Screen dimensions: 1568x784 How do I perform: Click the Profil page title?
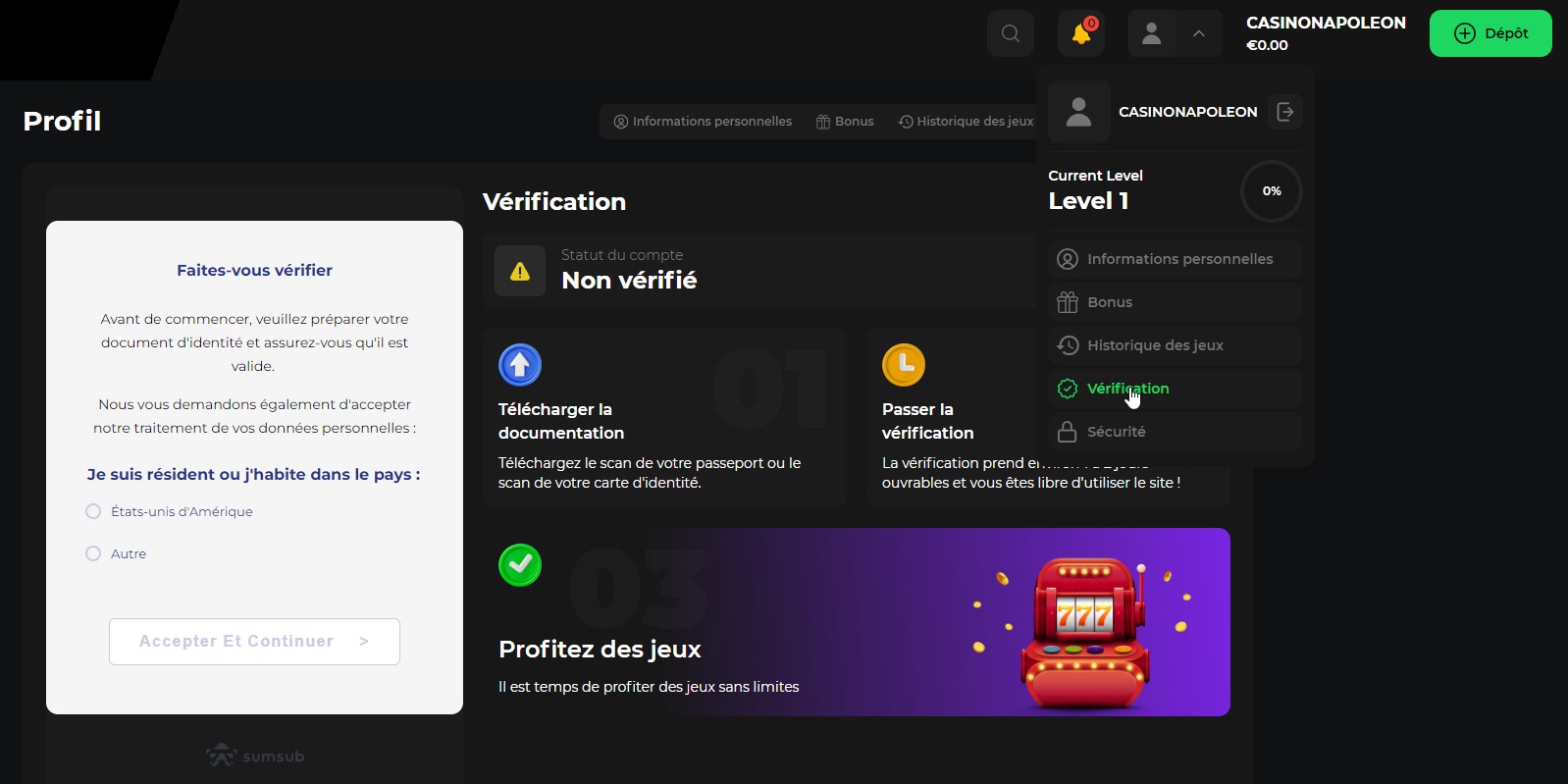point(62,121)
